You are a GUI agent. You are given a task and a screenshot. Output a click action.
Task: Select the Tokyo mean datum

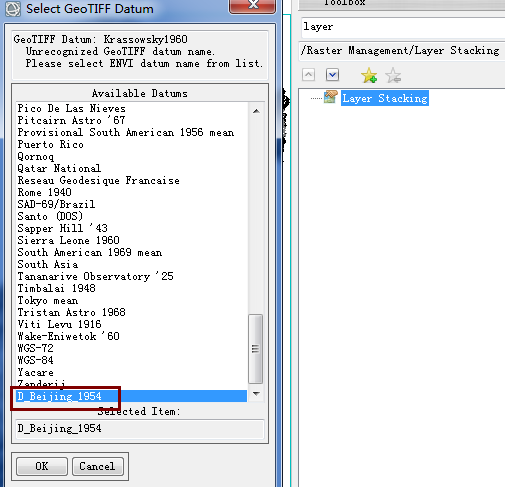(131, 300)
